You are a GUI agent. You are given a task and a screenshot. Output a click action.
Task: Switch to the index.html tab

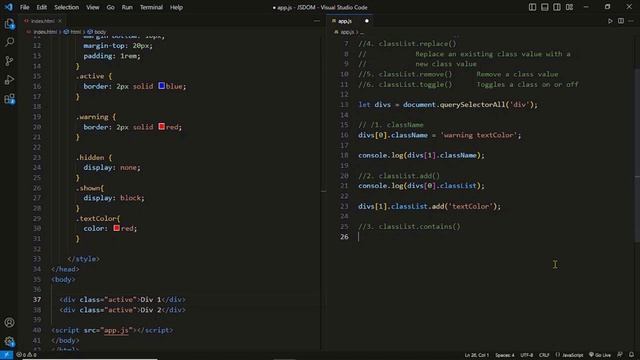[x=42, y=21]
